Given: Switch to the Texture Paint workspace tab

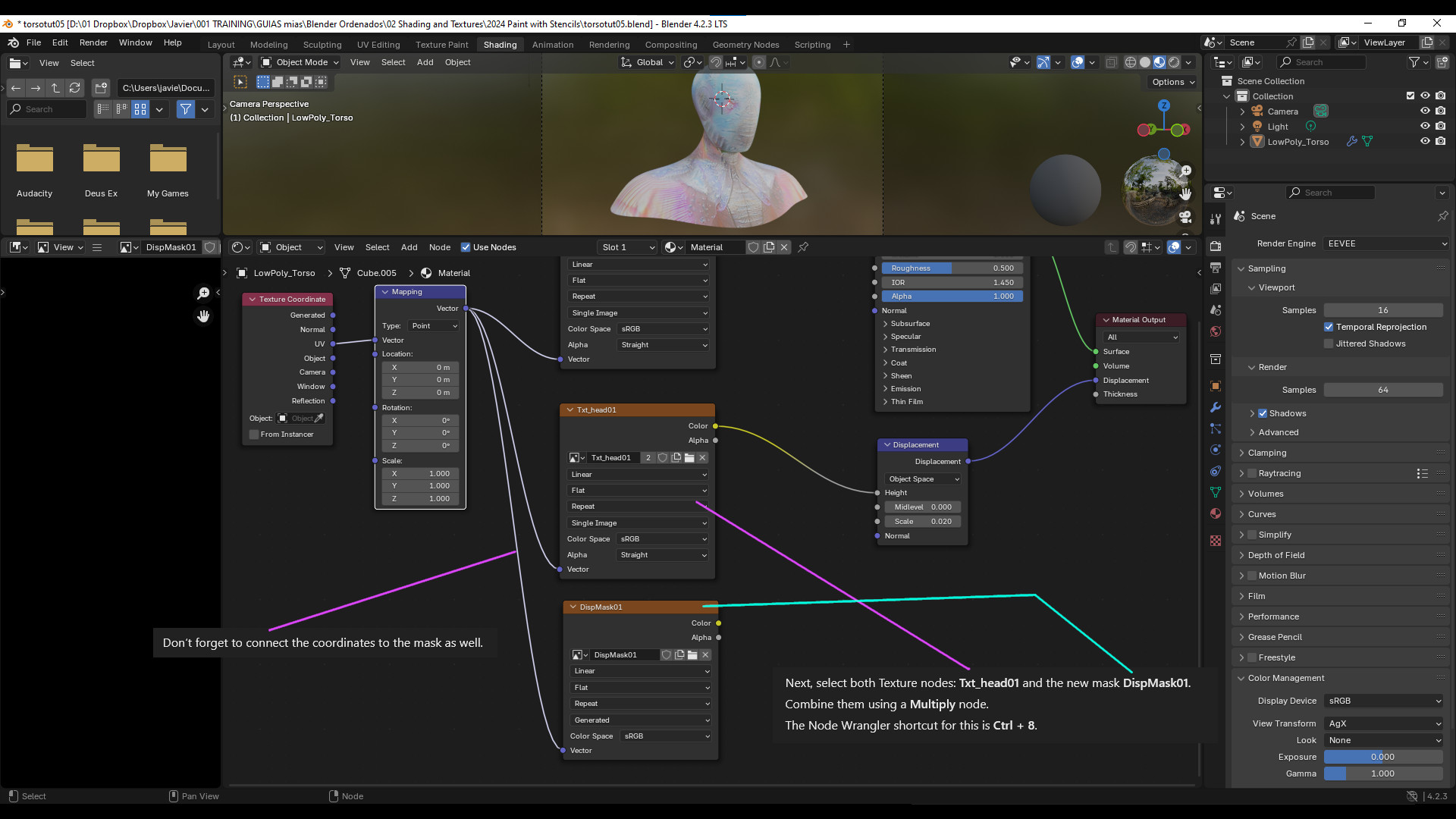Looking at the screenshot, I should (441, 44).
